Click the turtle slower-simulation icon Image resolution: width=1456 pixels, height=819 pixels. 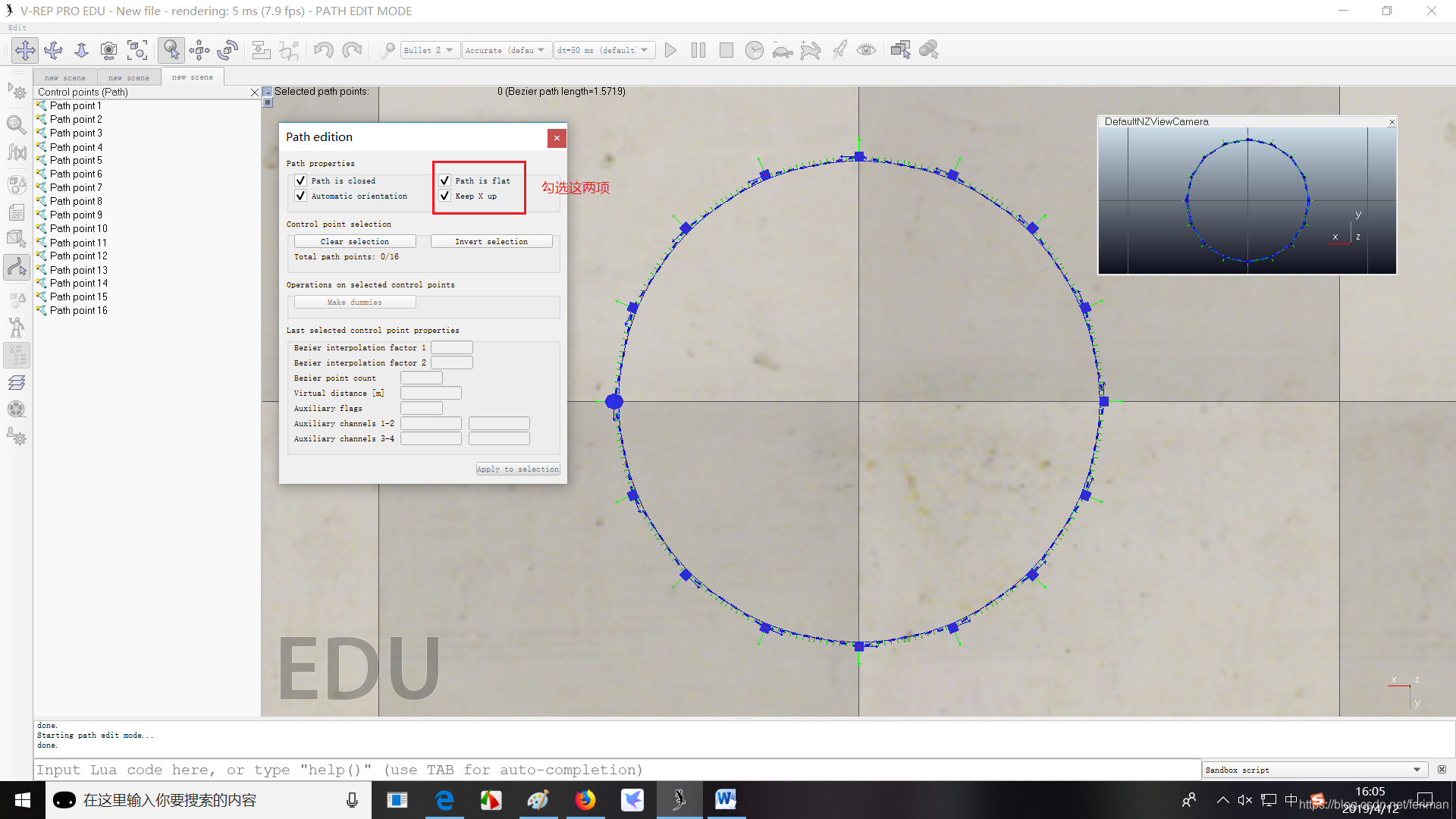pos(782,51)
